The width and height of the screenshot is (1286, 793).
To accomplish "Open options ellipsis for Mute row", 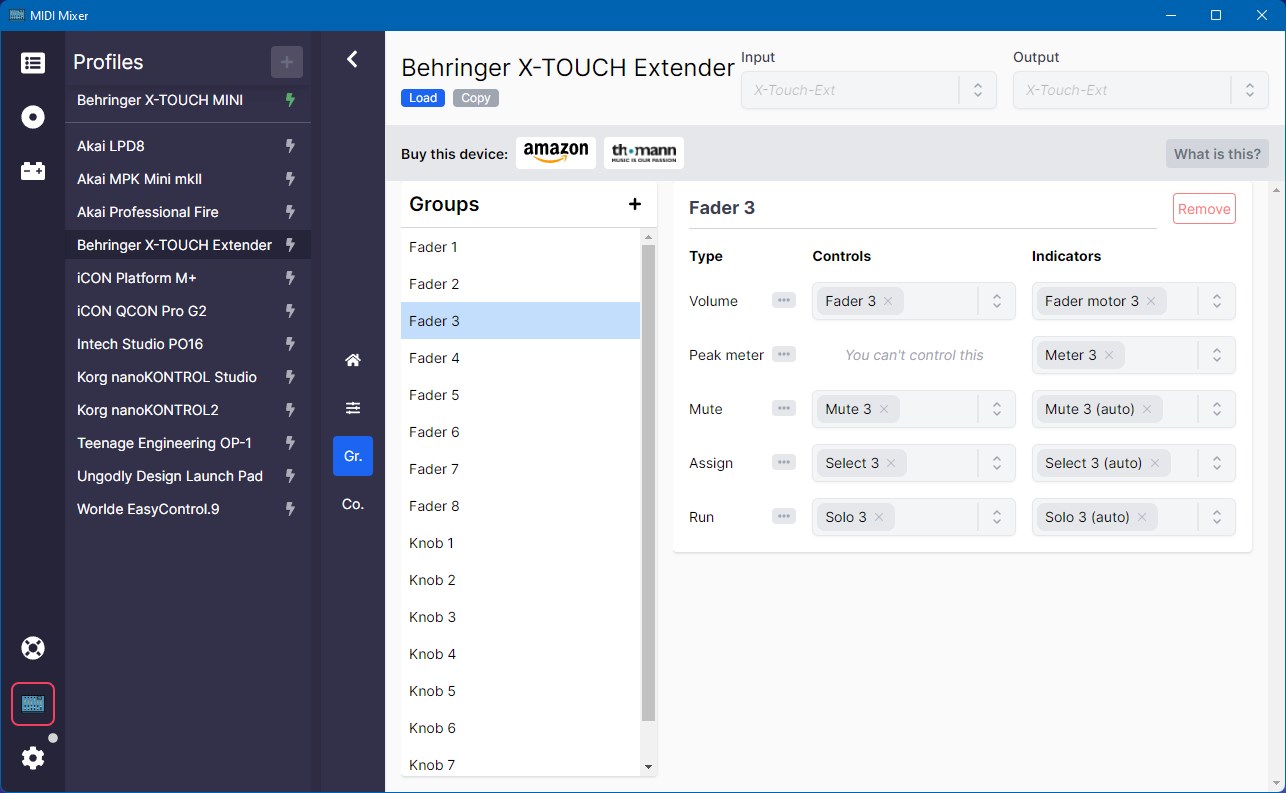I will click(x=784, y=408).
